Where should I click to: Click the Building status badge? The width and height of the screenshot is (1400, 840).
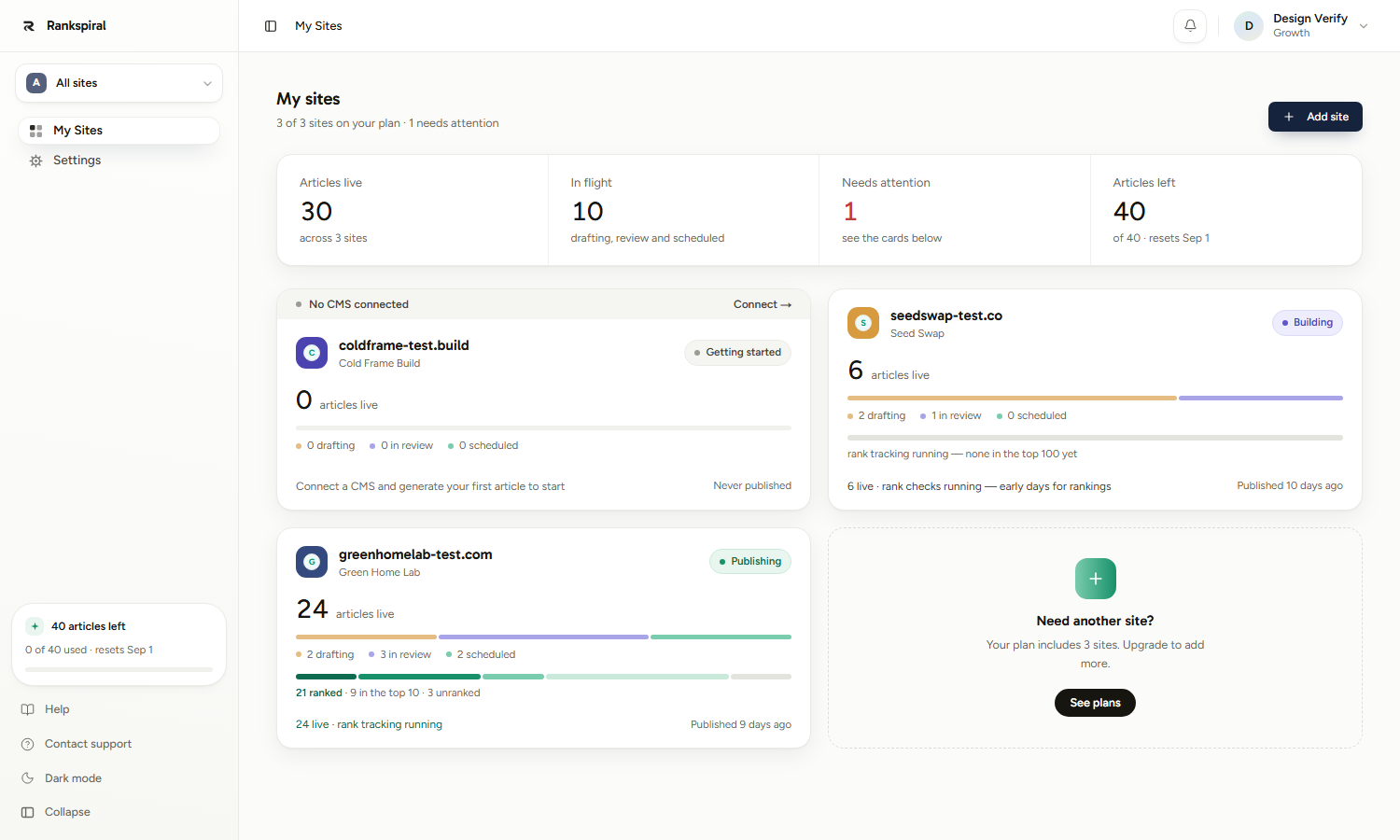coord(1307,323)
